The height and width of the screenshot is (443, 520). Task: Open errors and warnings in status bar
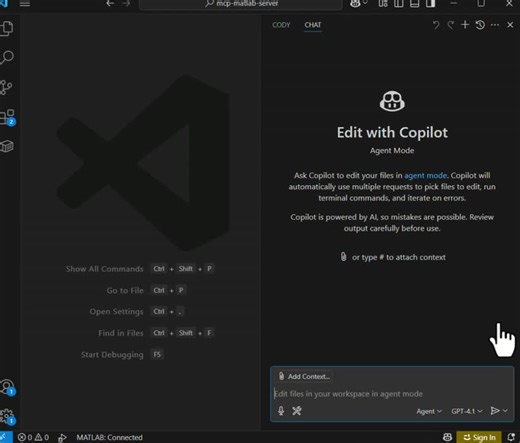[x=33, y=437]
